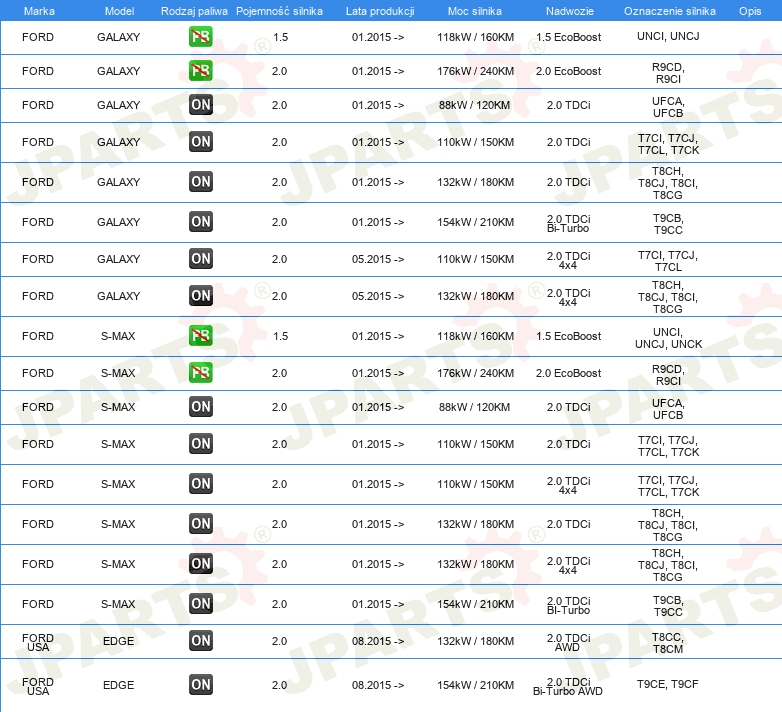The image size is (782, 712).
Task: Click petrol icon for Galaxy 176kW EcoBoost
Action: tap(200, 71)
